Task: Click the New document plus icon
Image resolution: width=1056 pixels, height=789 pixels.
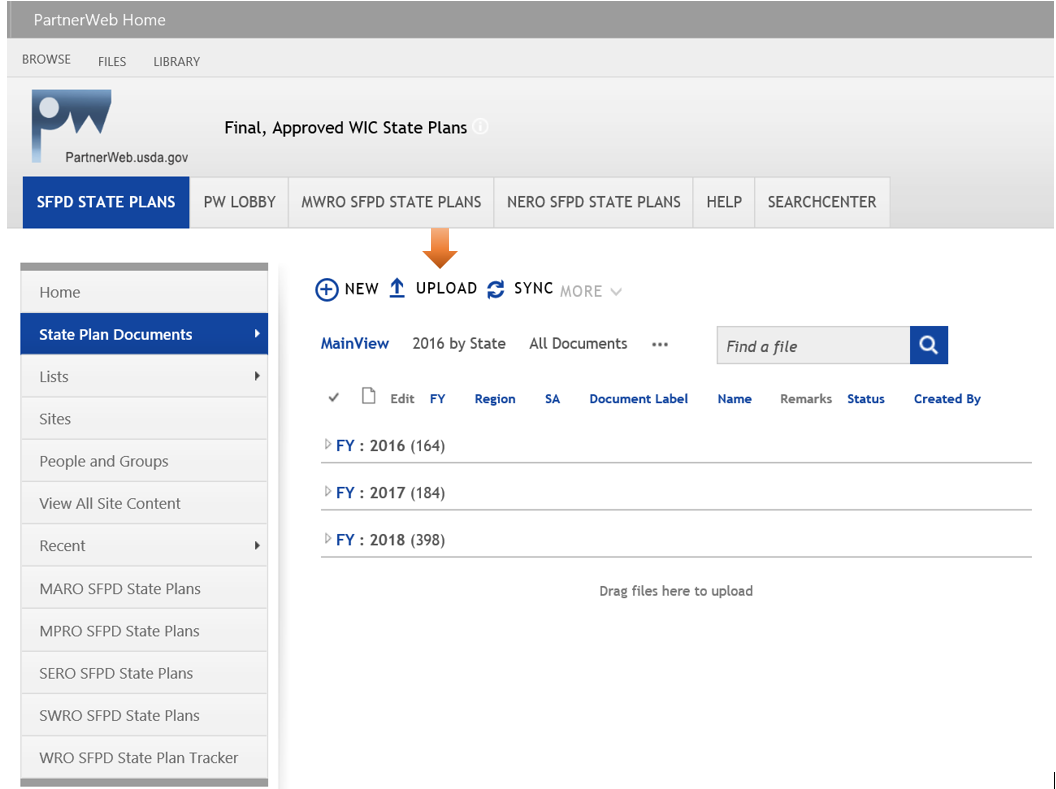Action: 327,290
